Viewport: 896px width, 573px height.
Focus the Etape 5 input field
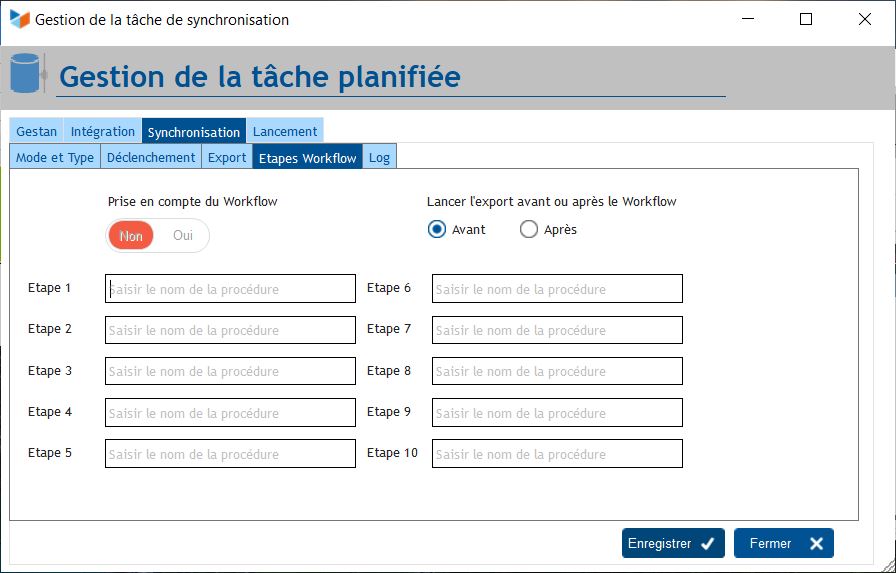coord(230,454)
